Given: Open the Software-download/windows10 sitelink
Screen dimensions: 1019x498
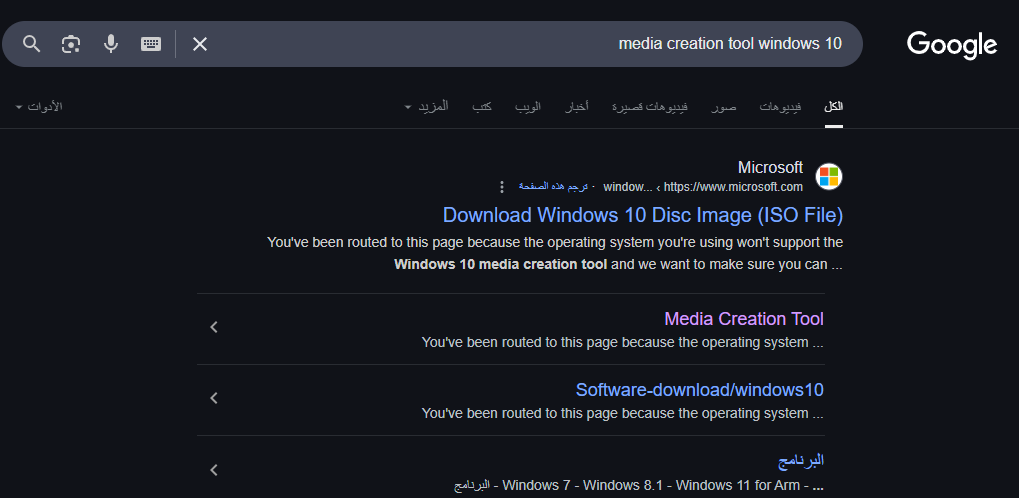Looking at the screenshot, I should click(x=699, y=389).
